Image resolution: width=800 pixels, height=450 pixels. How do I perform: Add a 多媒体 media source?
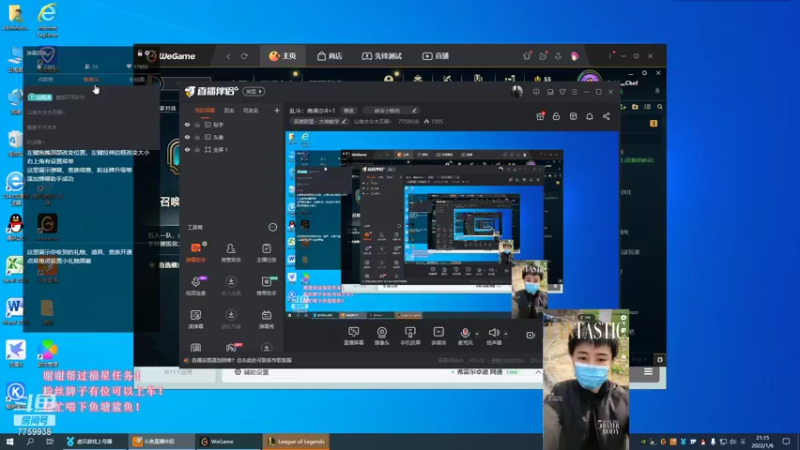(438, 336)
